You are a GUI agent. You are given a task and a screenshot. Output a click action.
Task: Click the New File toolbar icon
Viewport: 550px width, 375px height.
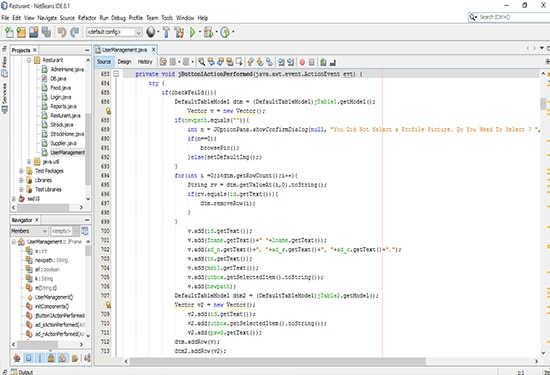9,32
